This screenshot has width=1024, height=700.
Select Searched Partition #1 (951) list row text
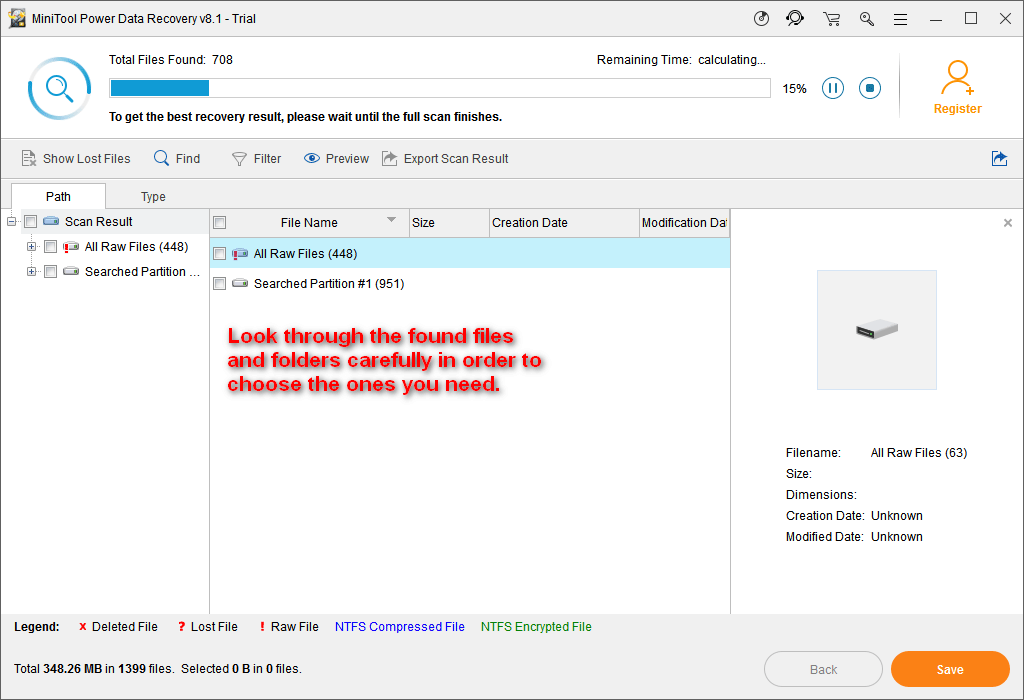click(x=329, y=283)
